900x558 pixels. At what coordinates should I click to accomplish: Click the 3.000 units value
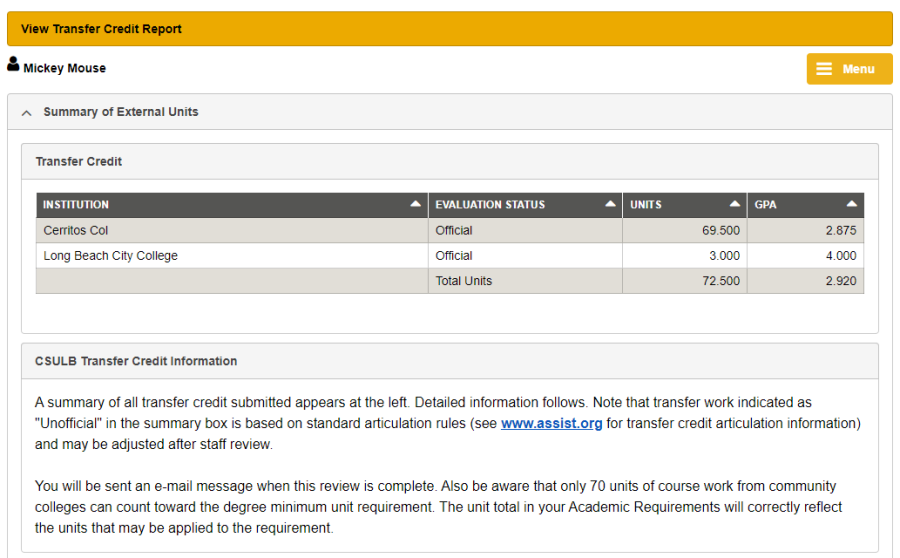click(724, 255)
